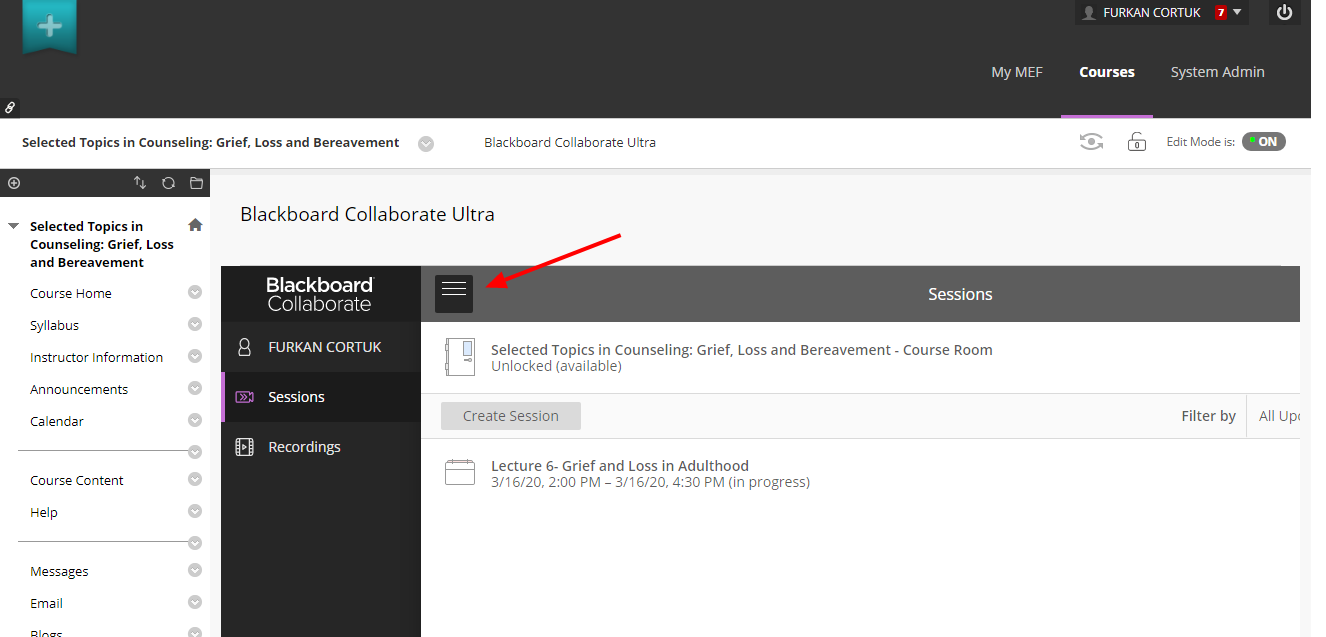The width and height of the screenshot is (1326, 637).
Task: Open options chevron for Course Home
Action: tap(195, 292)
